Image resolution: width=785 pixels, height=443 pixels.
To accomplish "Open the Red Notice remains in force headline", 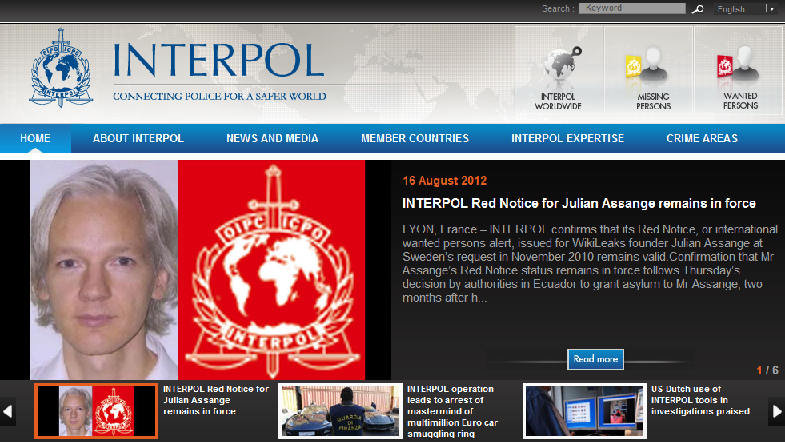I will tap(579, 203).
